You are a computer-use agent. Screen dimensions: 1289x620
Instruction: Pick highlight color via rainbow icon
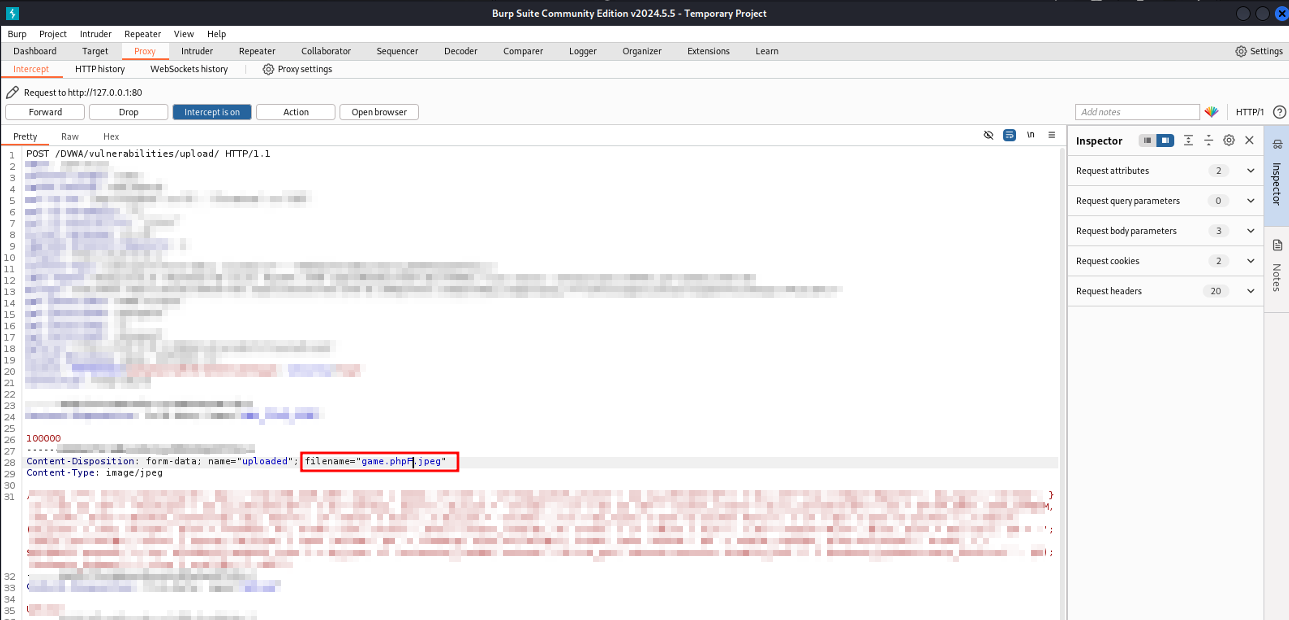1211,112
